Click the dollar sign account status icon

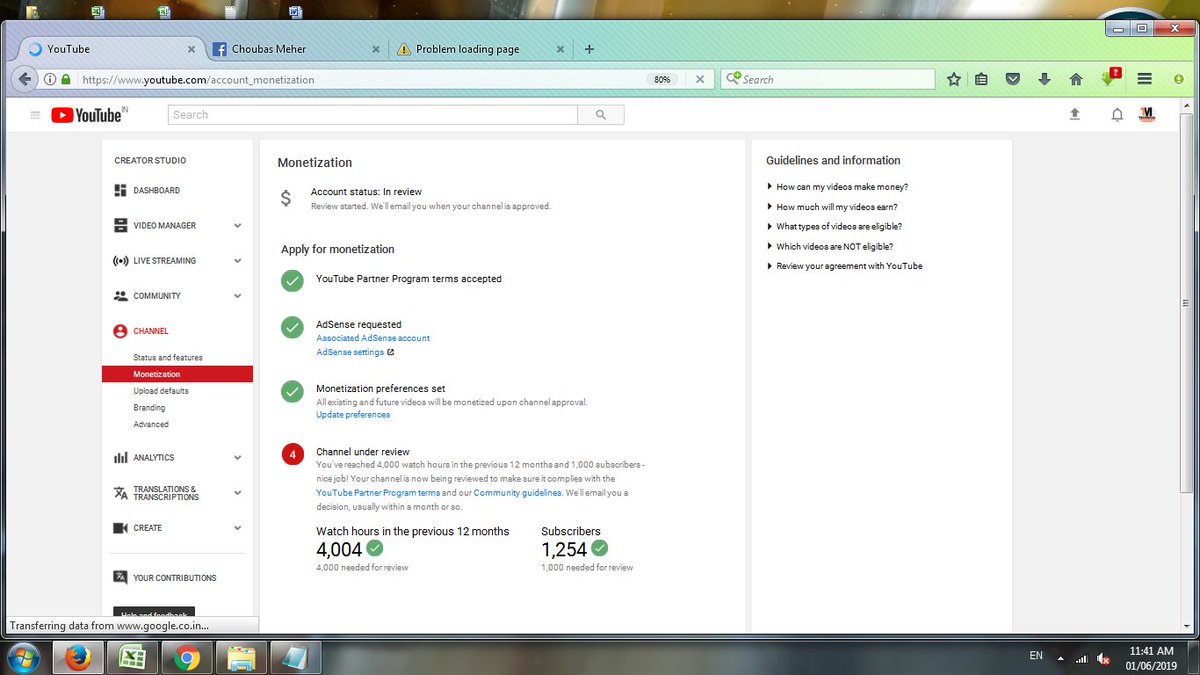[x=286, y=198]
